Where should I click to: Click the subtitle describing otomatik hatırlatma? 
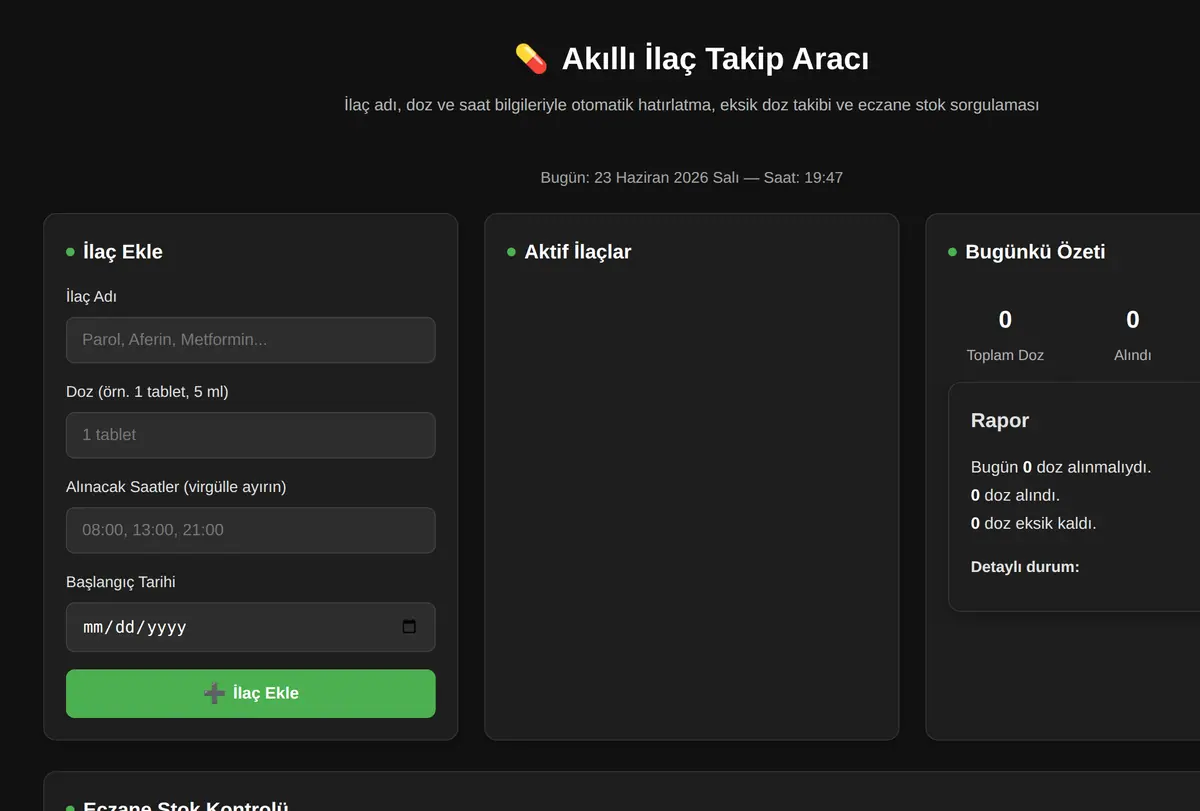[x=691, y=105]
